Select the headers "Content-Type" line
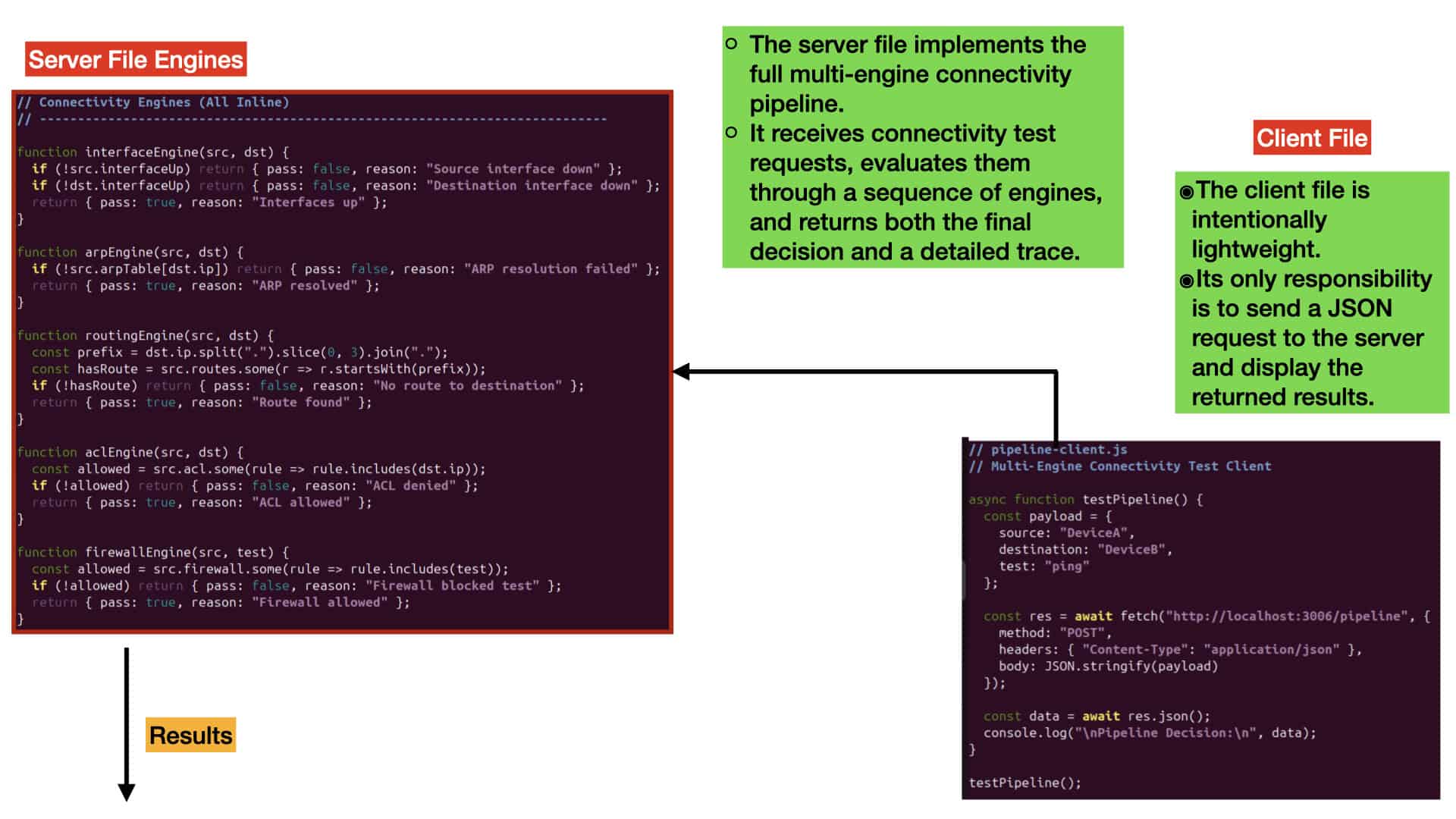 [x=1181, y=650]
